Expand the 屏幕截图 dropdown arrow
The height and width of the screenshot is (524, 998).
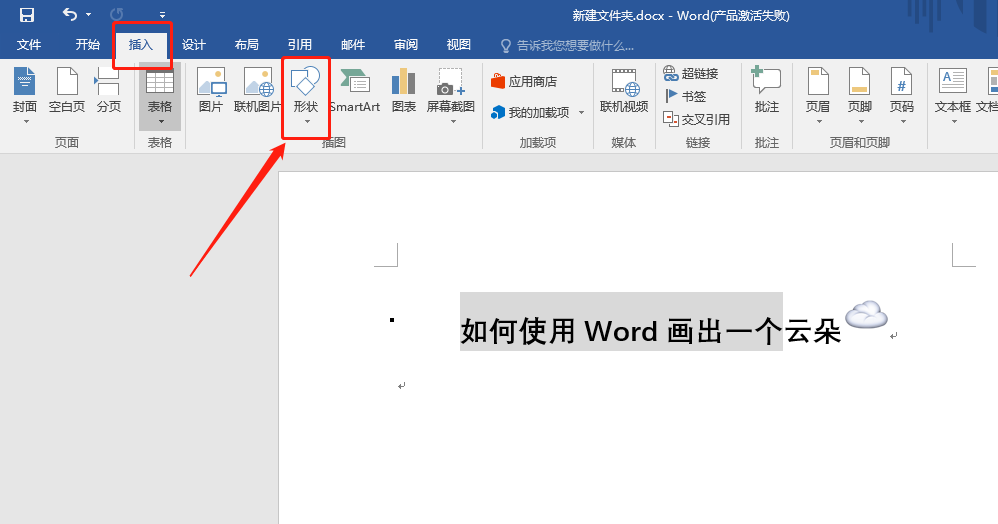tap(453, 122)
